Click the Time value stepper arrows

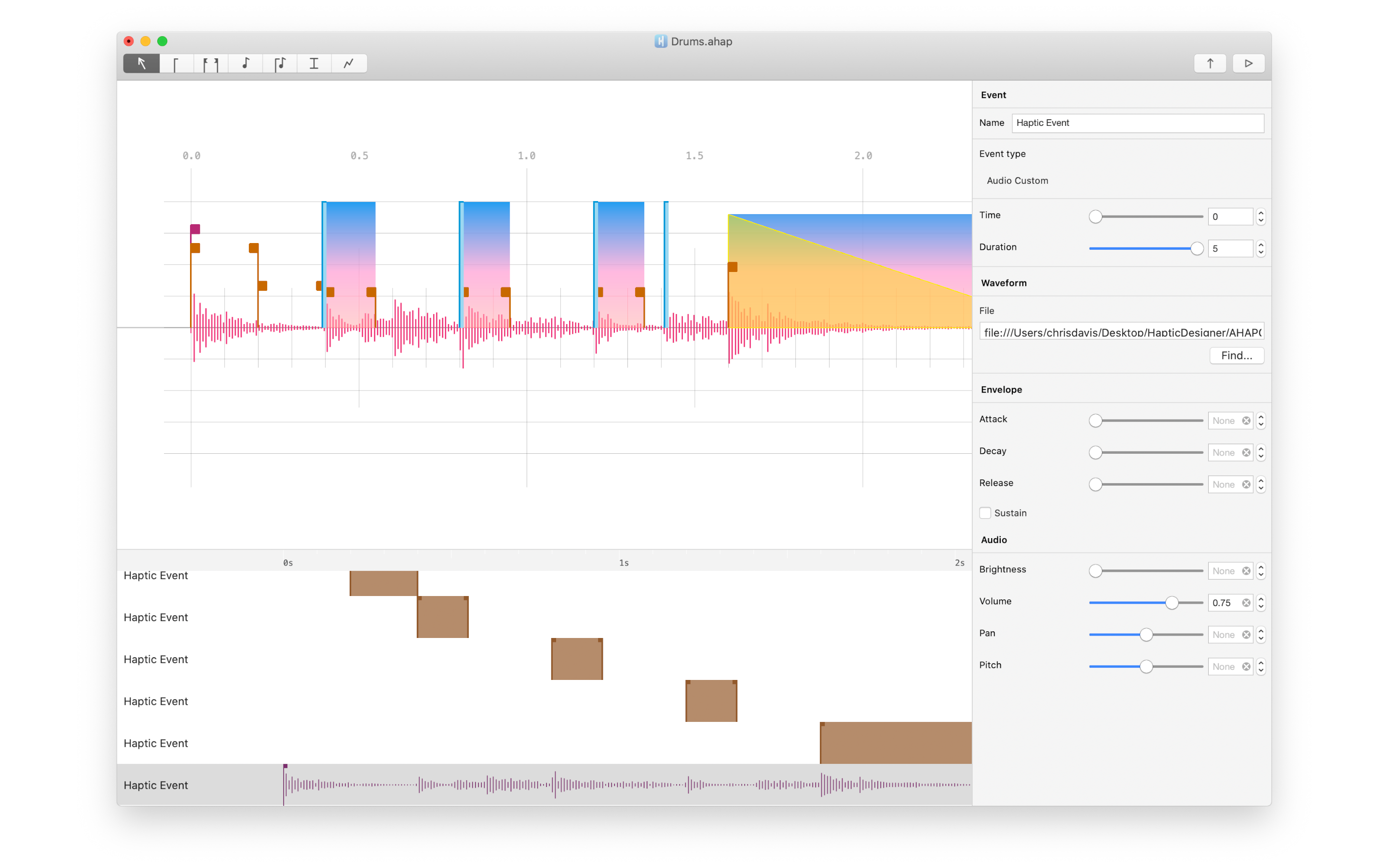[1260, 217]
